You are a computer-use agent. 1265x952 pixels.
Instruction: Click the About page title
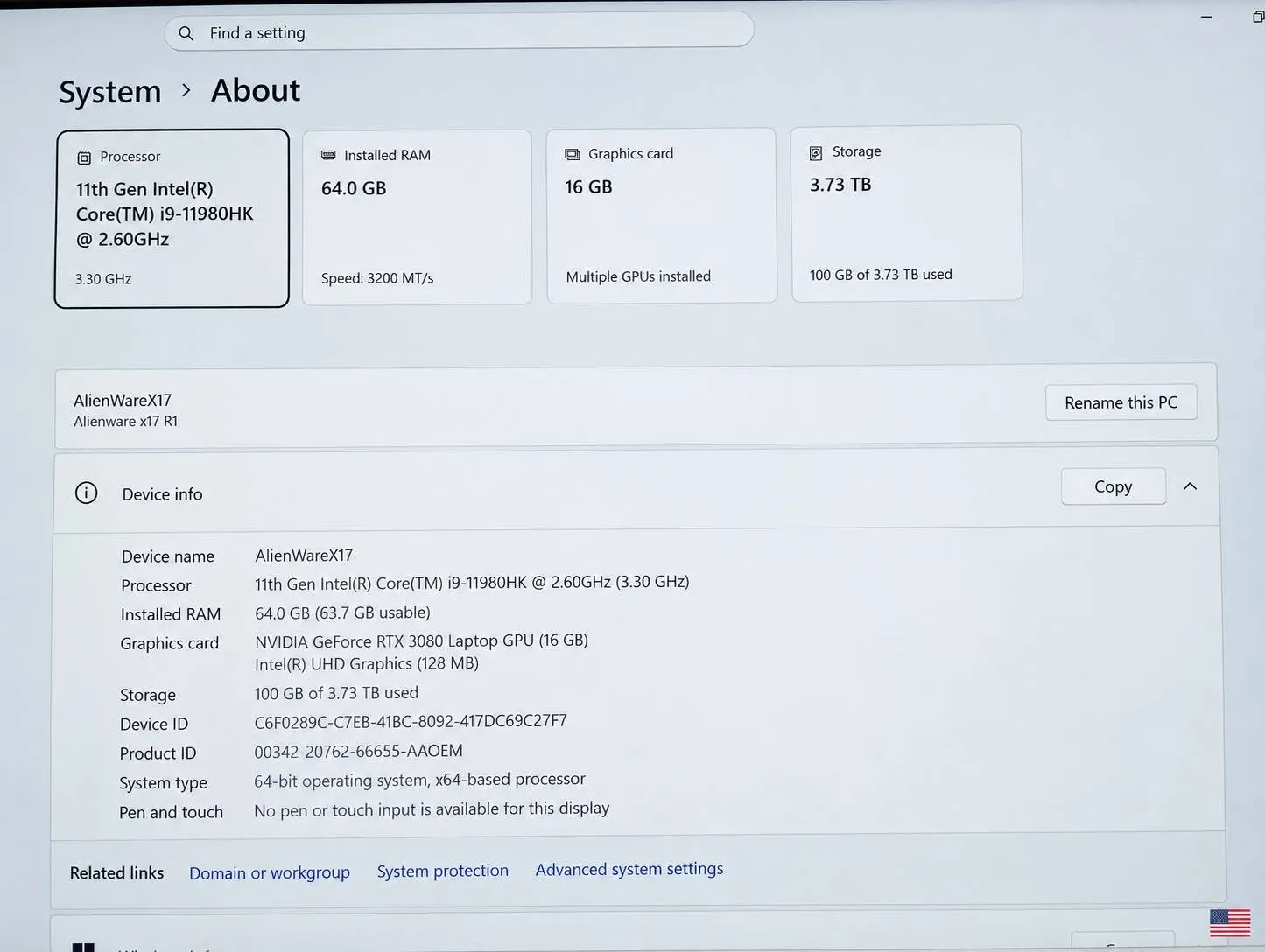pos(256,90)
